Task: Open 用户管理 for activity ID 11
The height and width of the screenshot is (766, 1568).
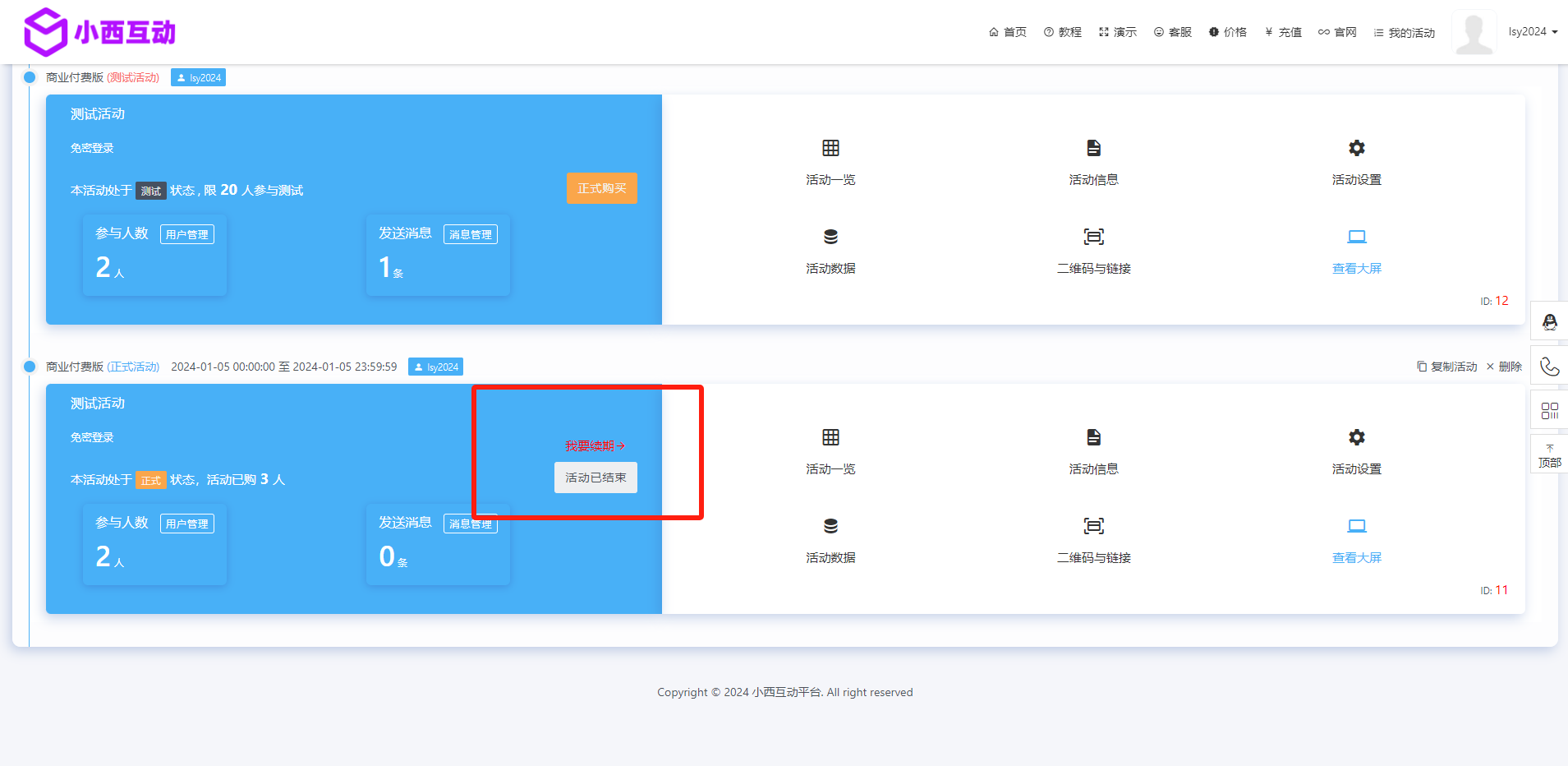Action: tap(187, 524)
